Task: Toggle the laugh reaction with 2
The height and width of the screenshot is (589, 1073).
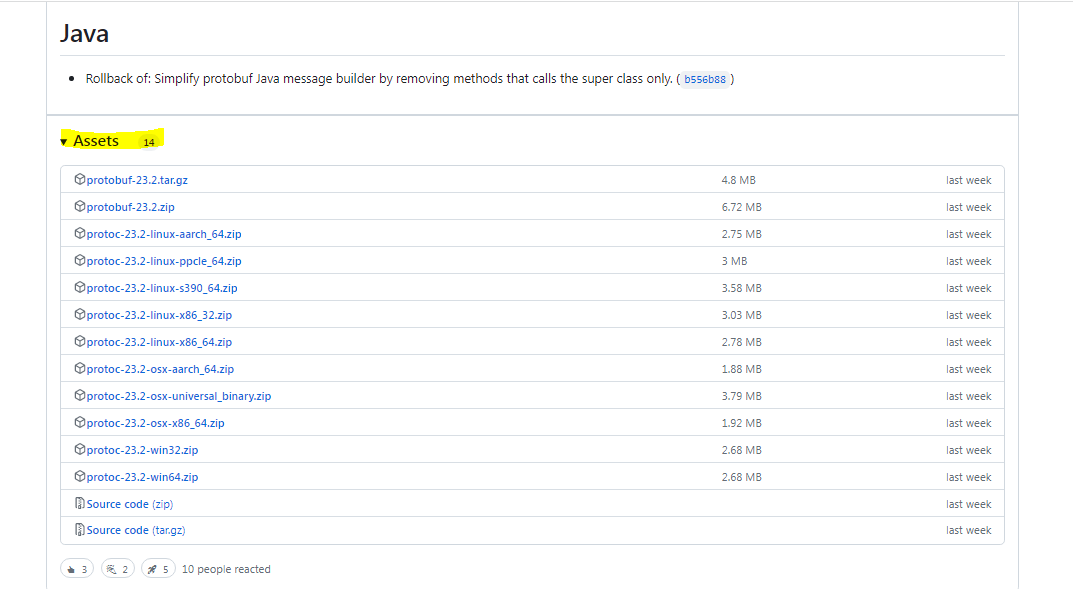Action: (x=118, y=569)
